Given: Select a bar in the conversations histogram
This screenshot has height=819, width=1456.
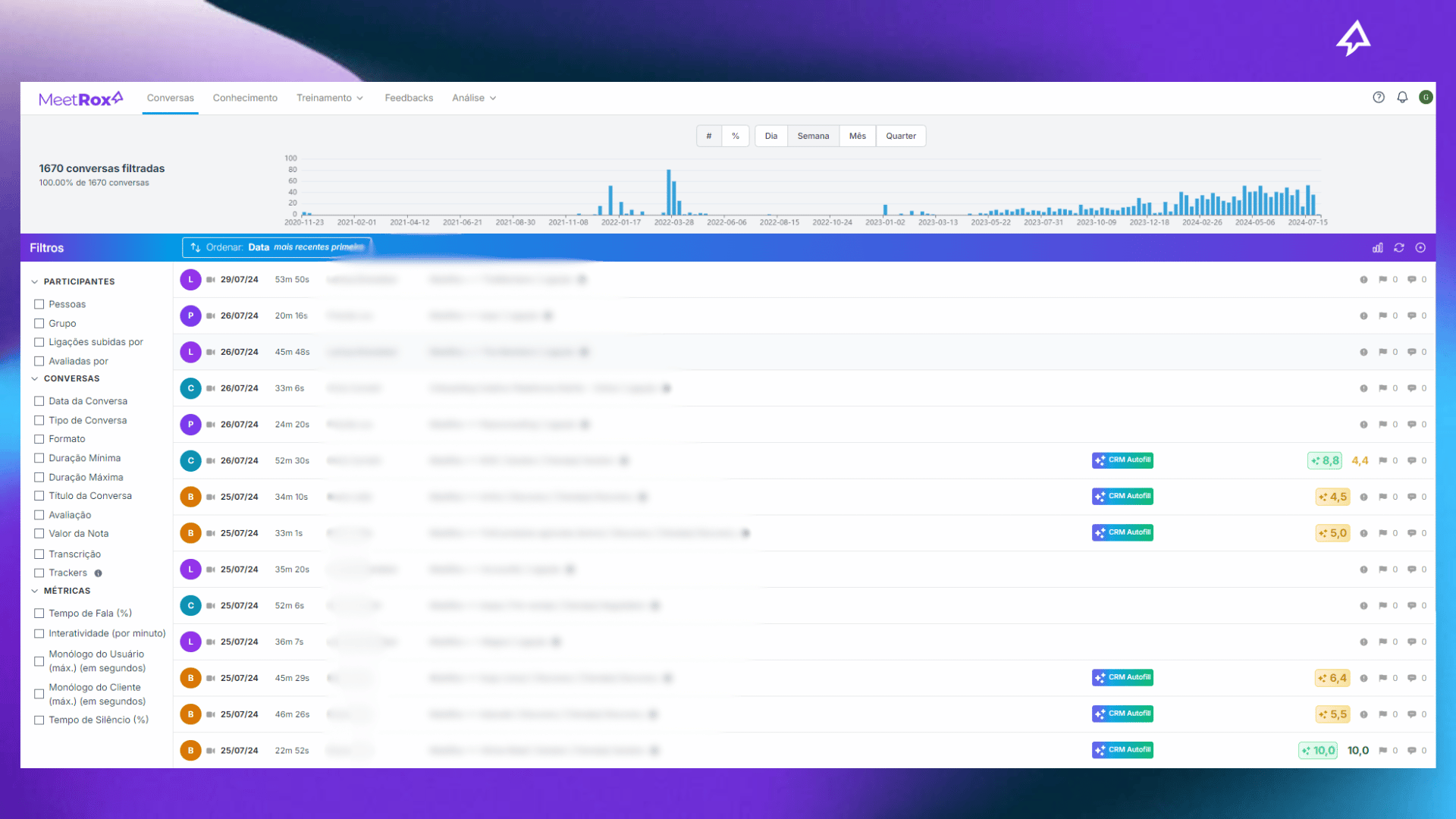Looking at the screenshot, I should [x=669, y=190].
